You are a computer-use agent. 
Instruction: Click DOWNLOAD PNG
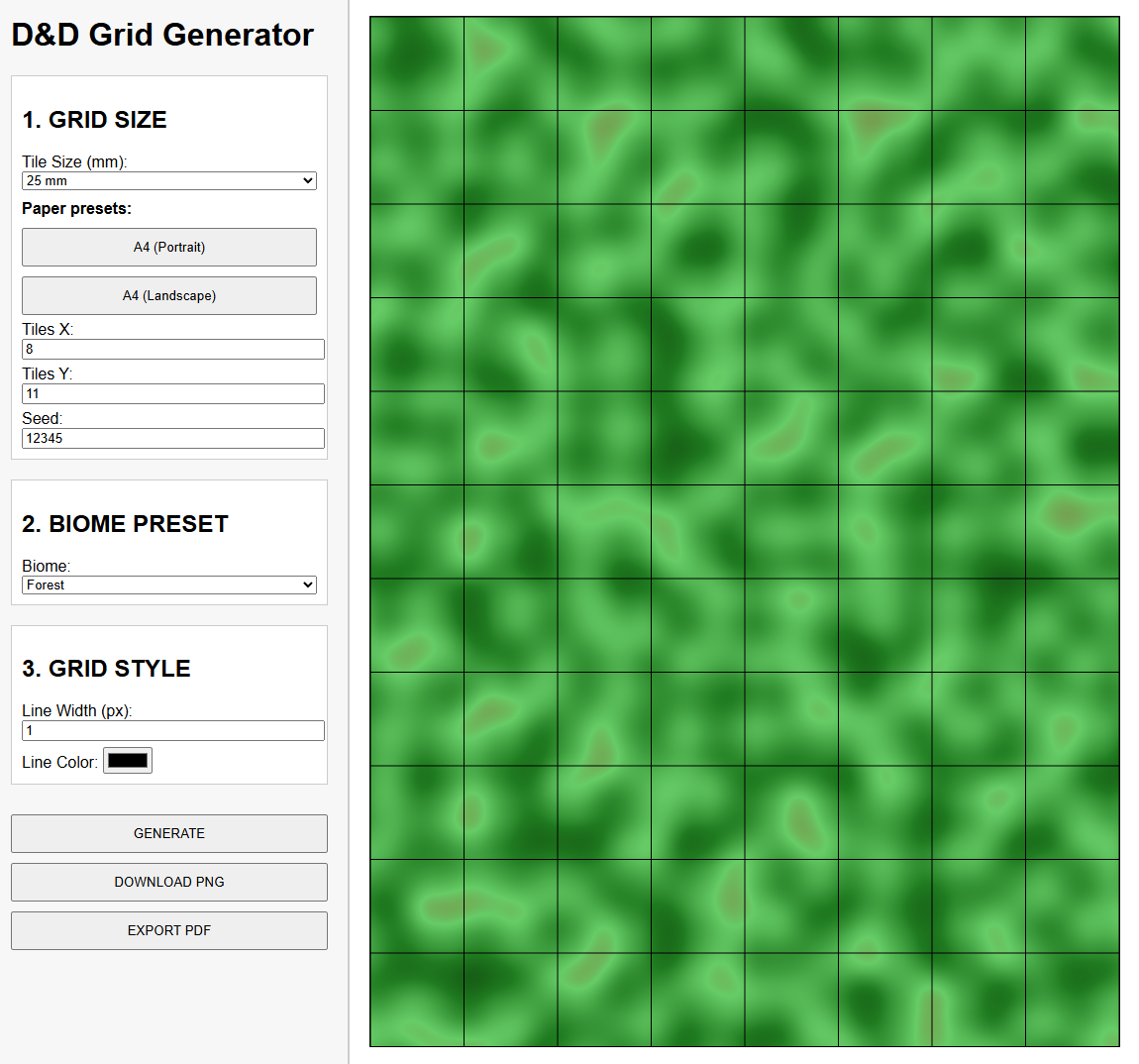point(169,882)
